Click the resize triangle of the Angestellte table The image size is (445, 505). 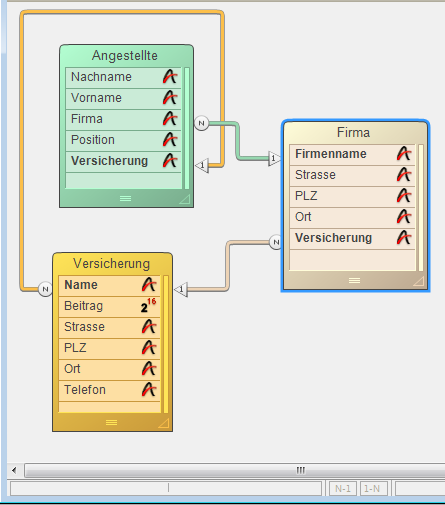point(184,199)
